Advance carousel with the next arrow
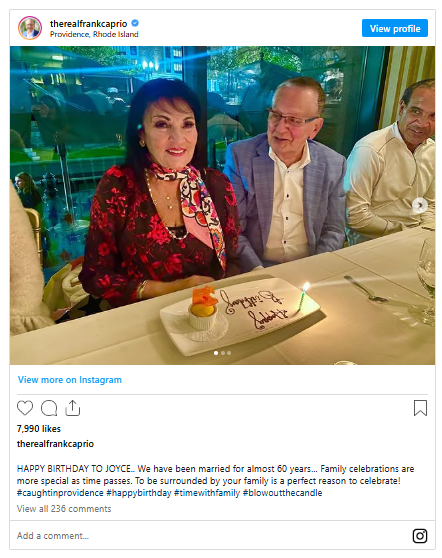 420,205
